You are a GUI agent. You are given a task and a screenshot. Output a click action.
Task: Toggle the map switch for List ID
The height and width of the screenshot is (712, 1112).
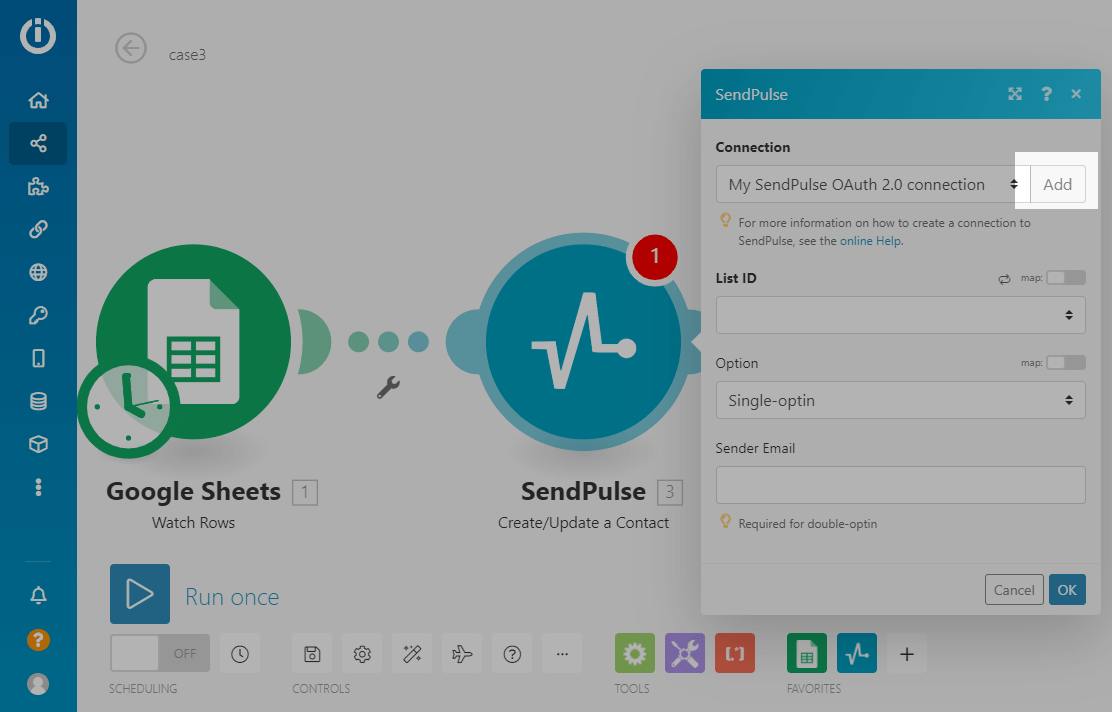pyautogui.click(x=1065, y=278)
